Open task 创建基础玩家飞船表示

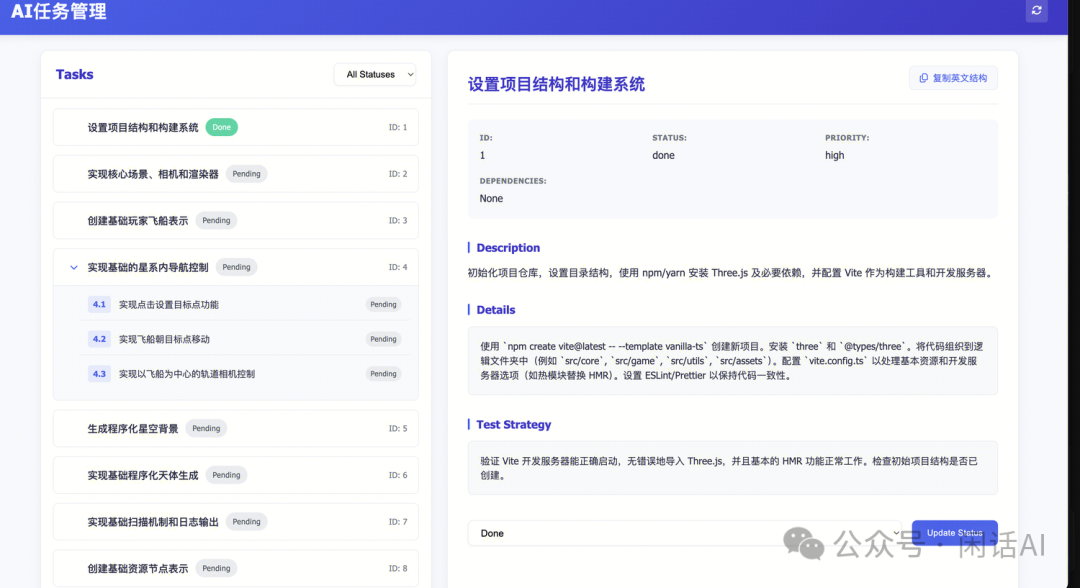pyautogui.click(x=138, y=221)
